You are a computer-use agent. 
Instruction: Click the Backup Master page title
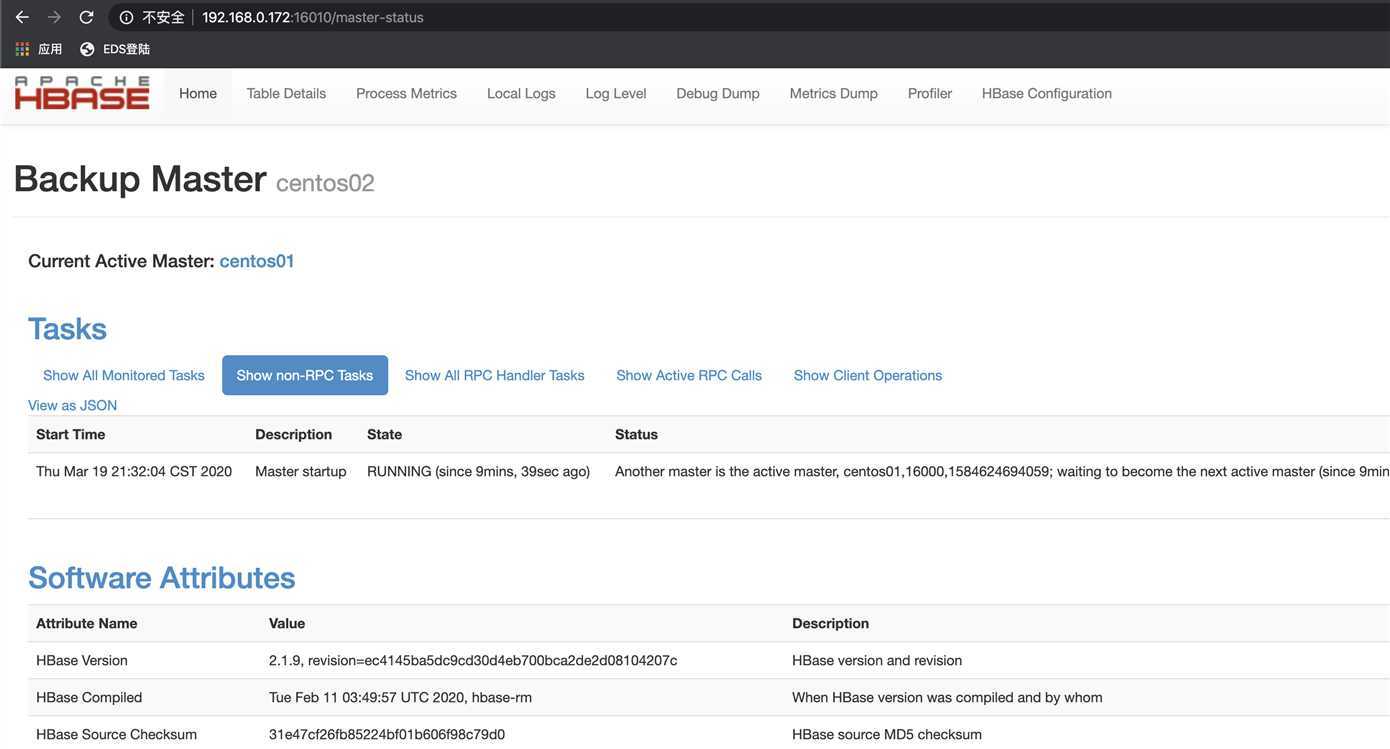point(140,178)
